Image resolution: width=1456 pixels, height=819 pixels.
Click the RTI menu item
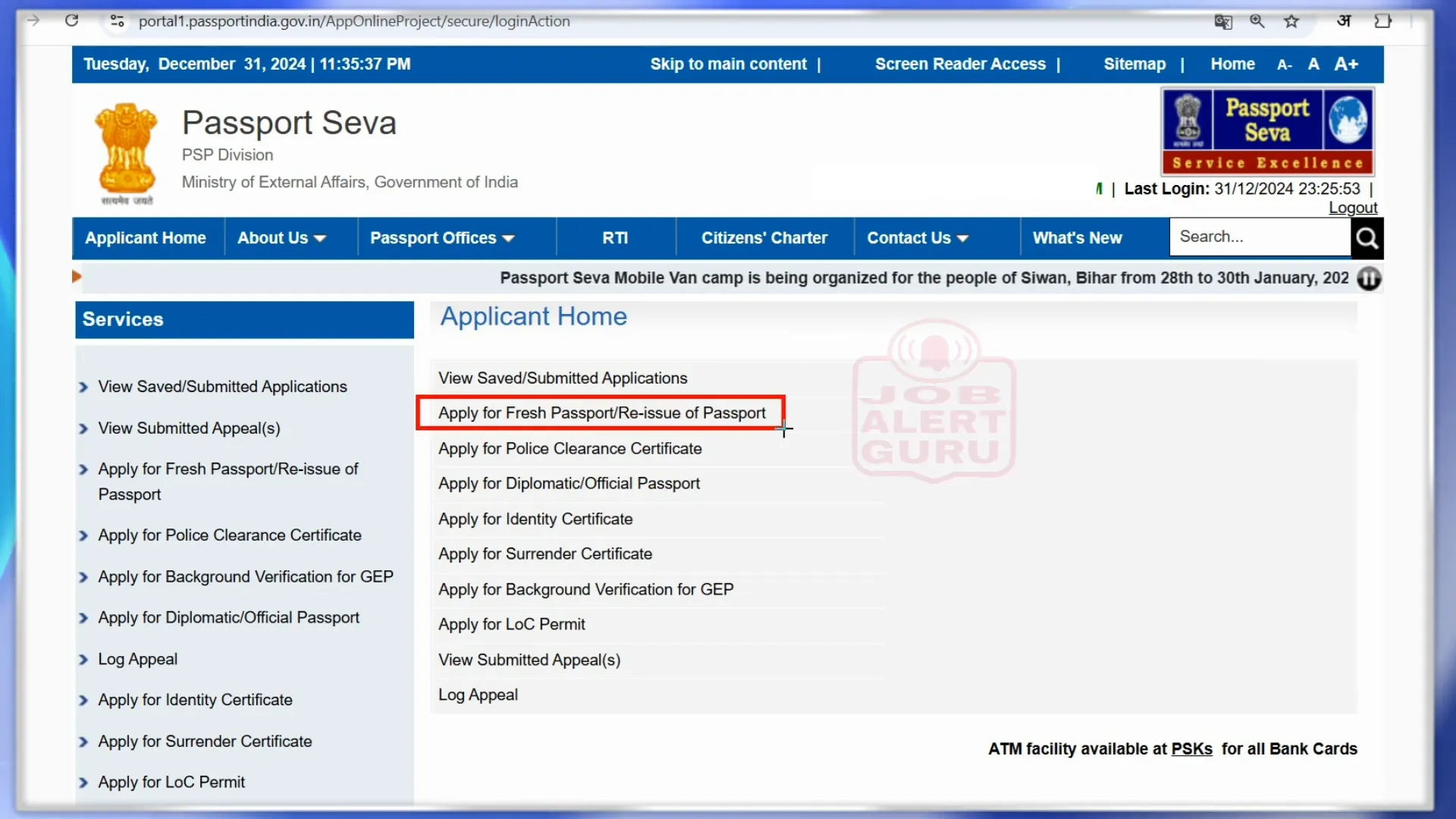click(x=614, y=237)
